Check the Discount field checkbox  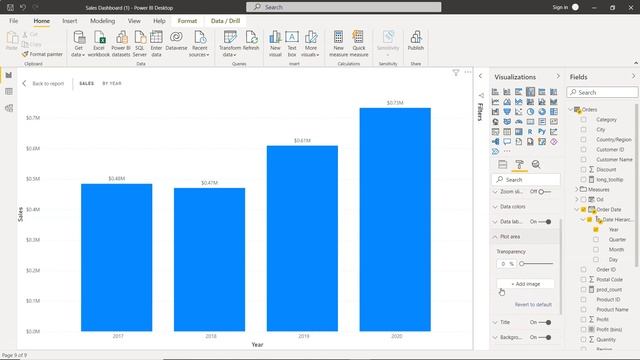(583, 169)
